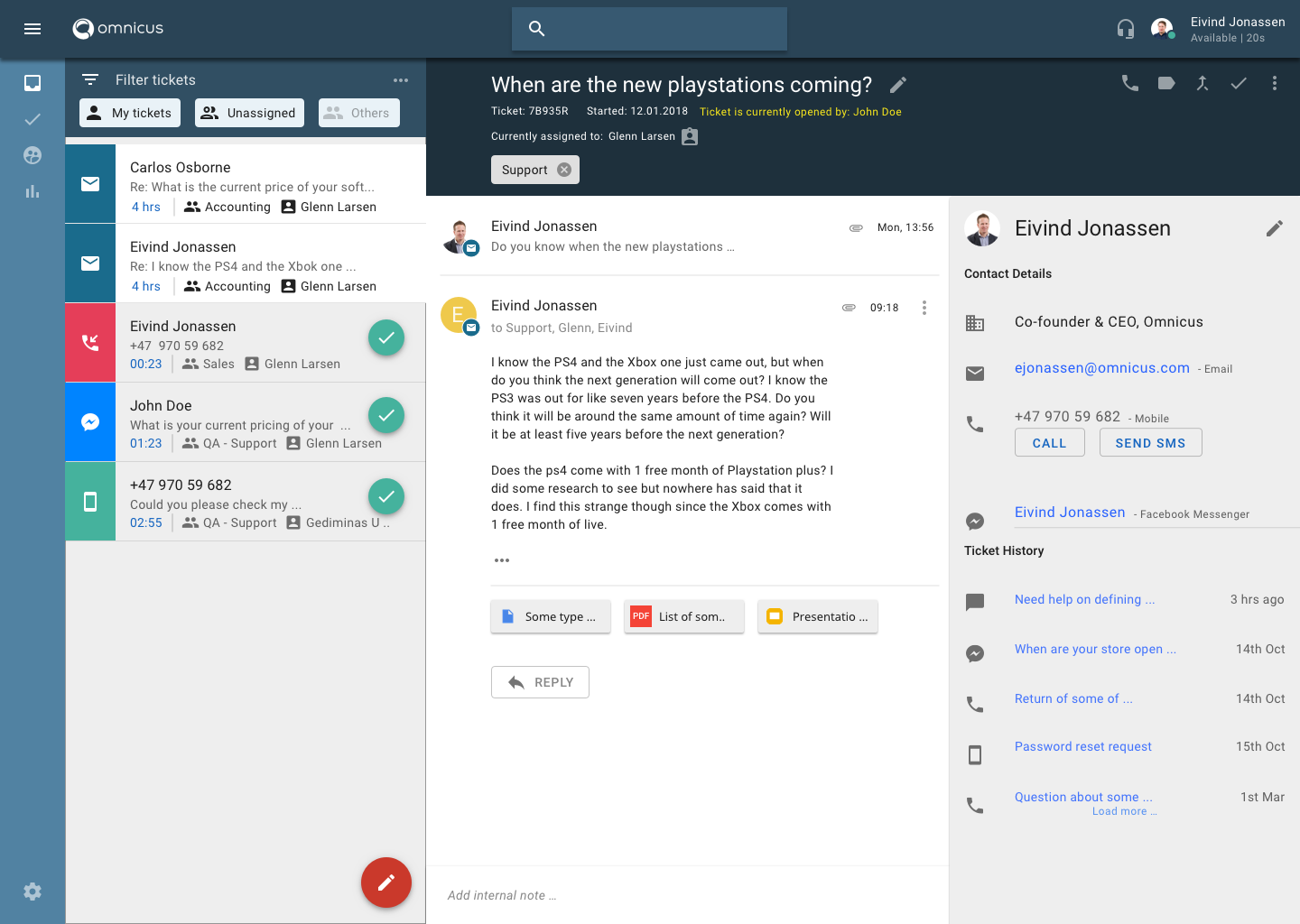Viewport: 1300px width, 924px height.
Task: Click the red compose new ticket button
Action: point(385,882)
